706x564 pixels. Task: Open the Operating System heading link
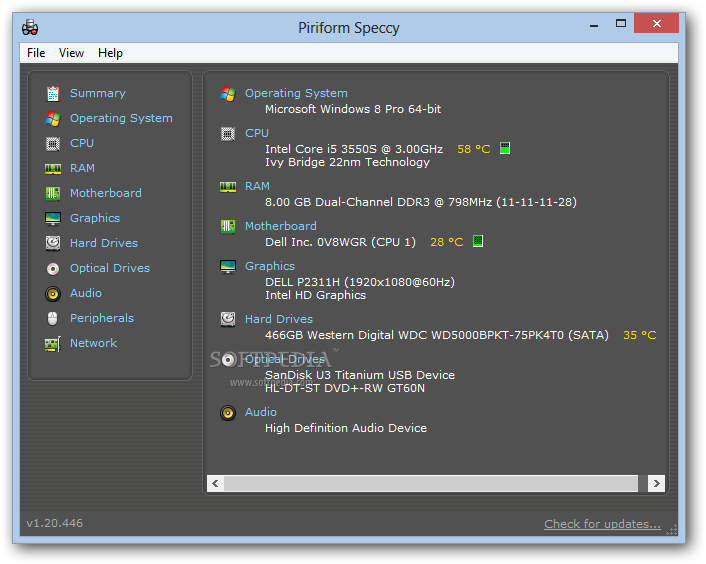pos(296,93)
